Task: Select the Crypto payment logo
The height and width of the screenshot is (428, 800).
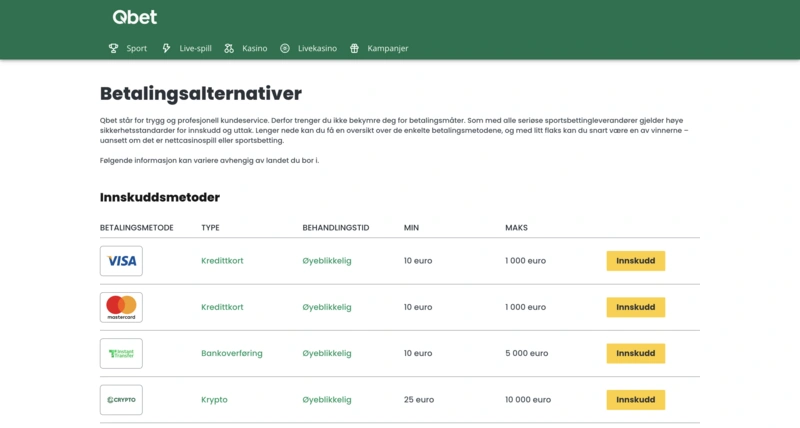Action: pyautogui.click(x=121, y=399)
